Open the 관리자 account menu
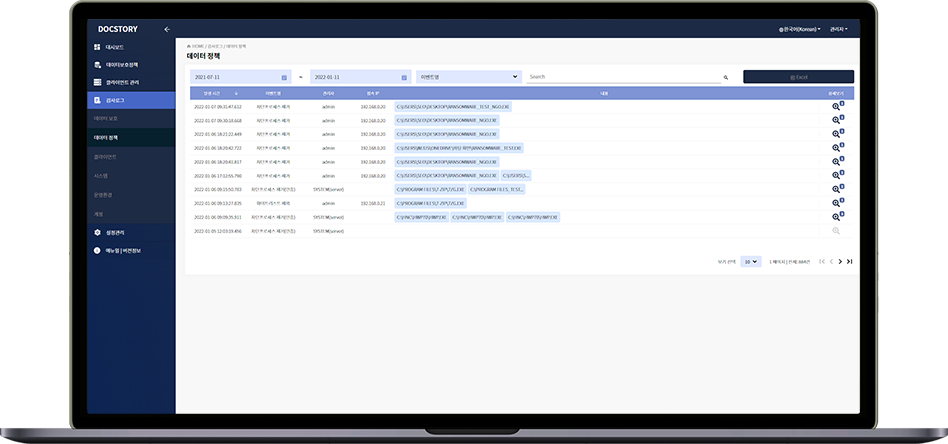The height and width of the screenshot is (444, 948). pos(838,29)
